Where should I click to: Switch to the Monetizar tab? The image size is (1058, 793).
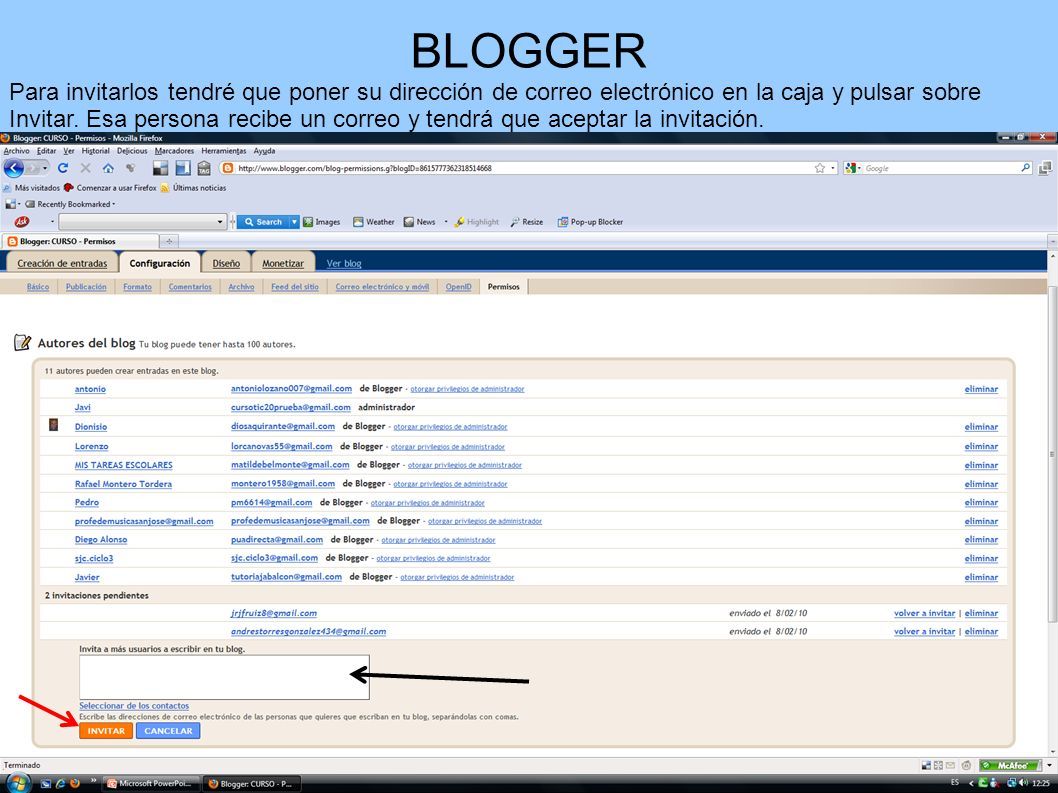pyautogui.click(x=283, y=263)
